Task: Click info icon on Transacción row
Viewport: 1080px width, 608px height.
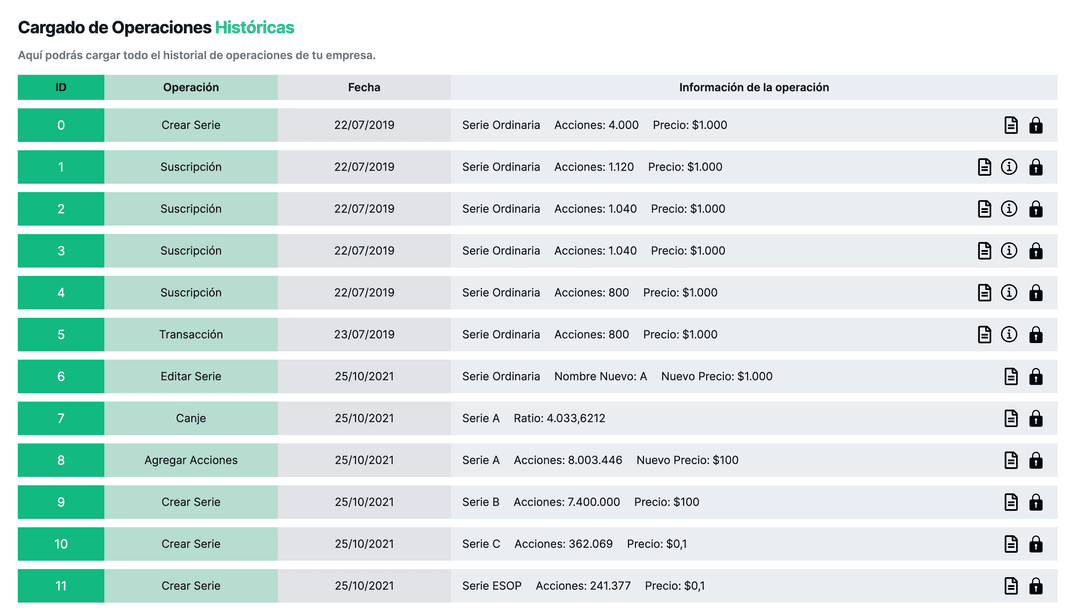Action: coord(1009,335)
